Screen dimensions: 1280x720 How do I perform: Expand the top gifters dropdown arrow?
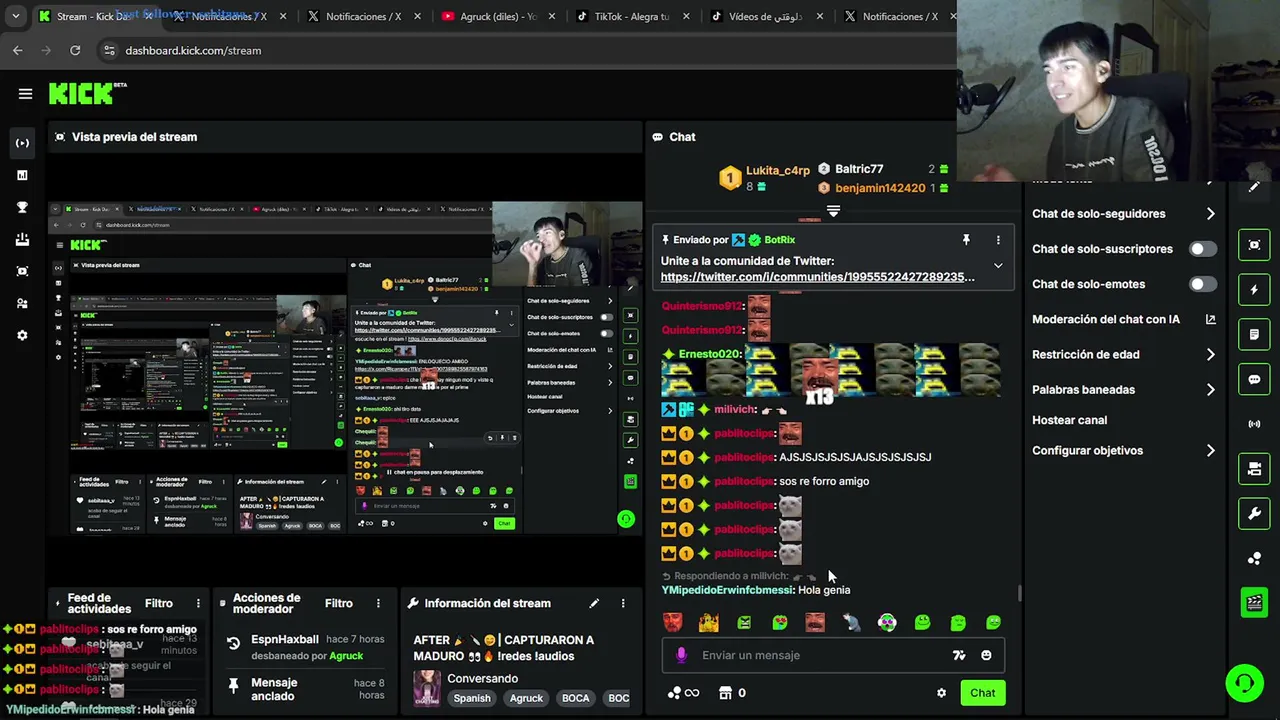(x=833, y=211)
